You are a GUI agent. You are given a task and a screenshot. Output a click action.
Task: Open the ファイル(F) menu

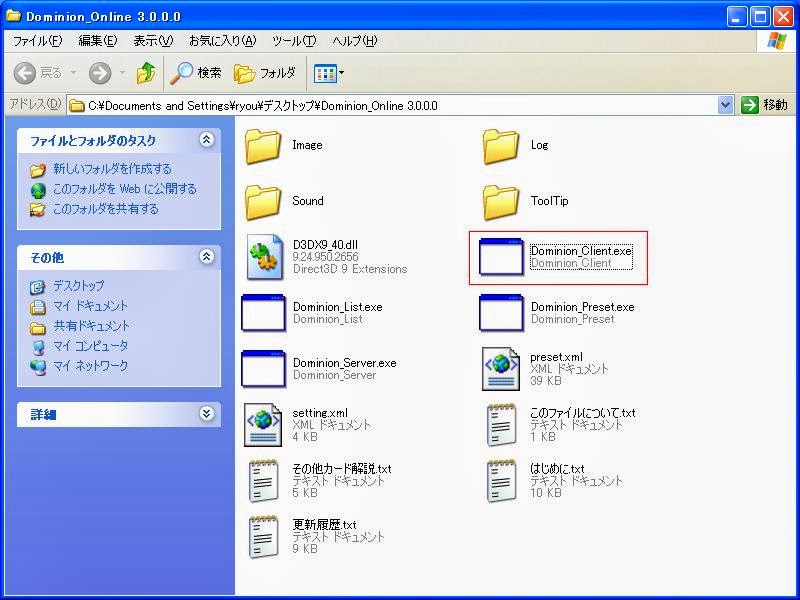[37, 41]
